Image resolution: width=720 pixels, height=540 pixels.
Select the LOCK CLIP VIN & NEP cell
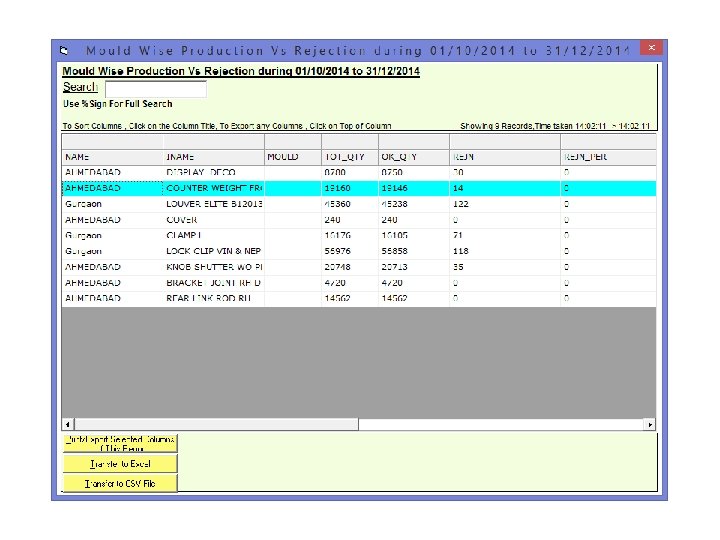point(214,251)
